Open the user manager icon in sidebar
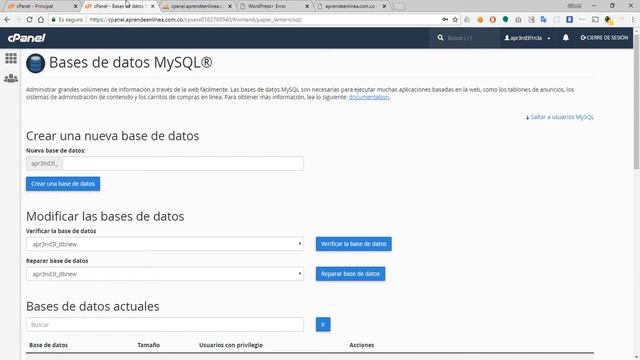The height and width of the screenshot is (360, 640). pyautogui.click(x=11, y=78)
